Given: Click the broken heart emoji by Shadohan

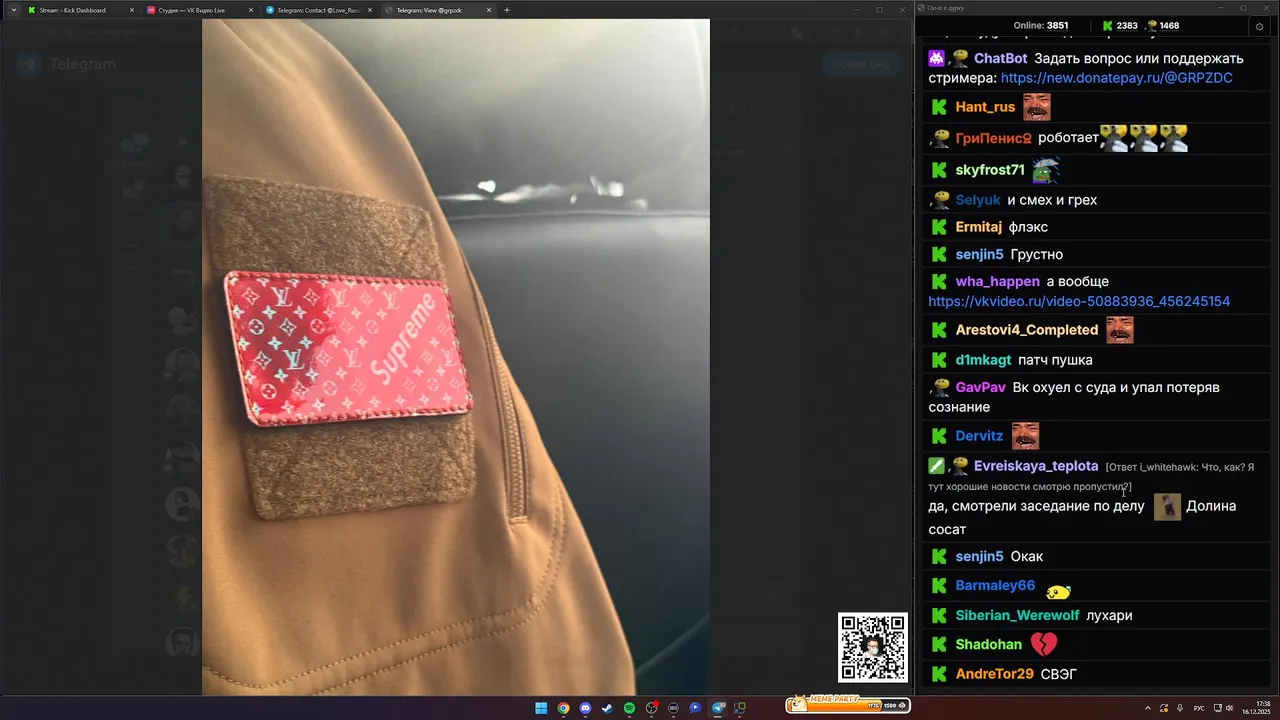Looking at the screenshot, I should coord(1043,645).
